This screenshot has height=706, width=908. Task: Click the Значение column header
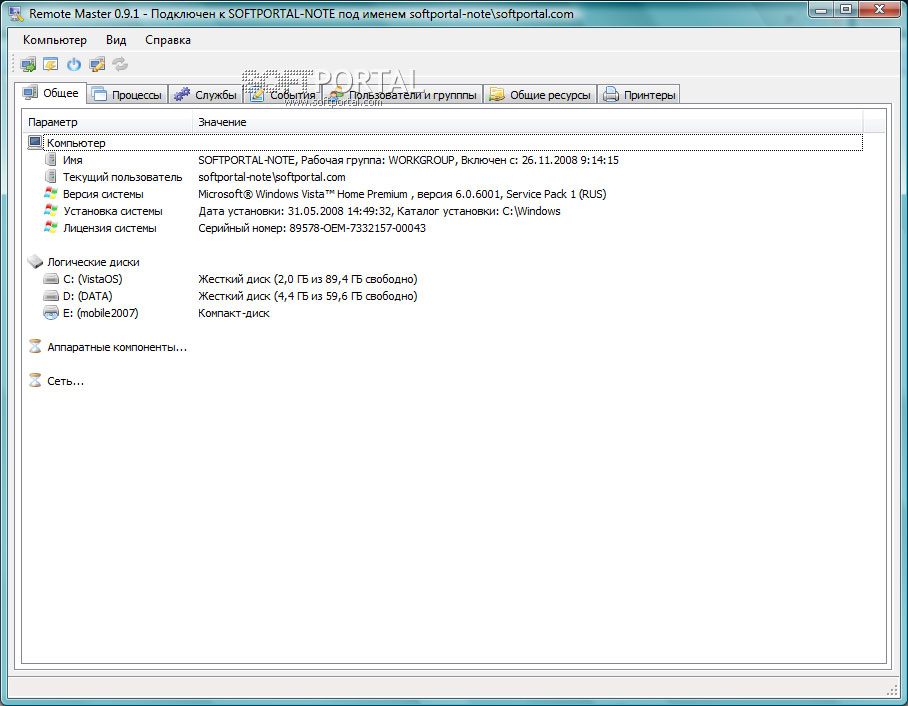(528, 122)
